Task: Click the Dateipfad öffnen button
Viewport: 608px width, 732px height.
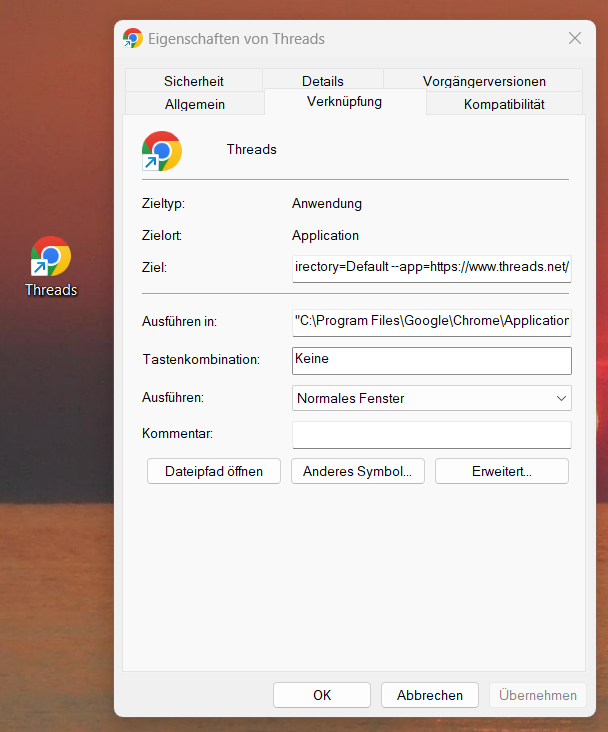Action: (x=214, y=471)
